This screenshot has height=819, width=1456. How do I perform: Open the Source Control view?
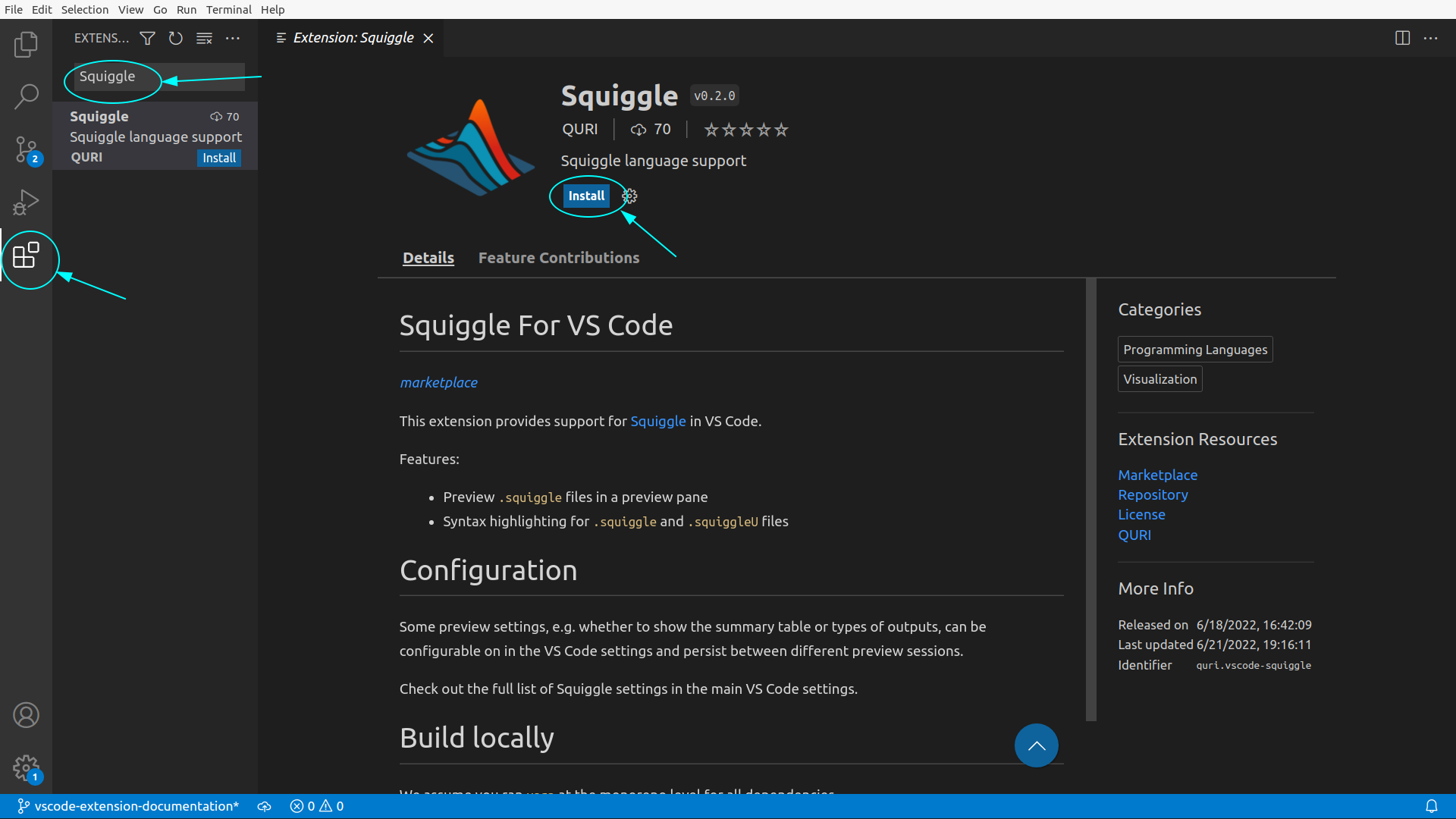click(x=26, y=149)
